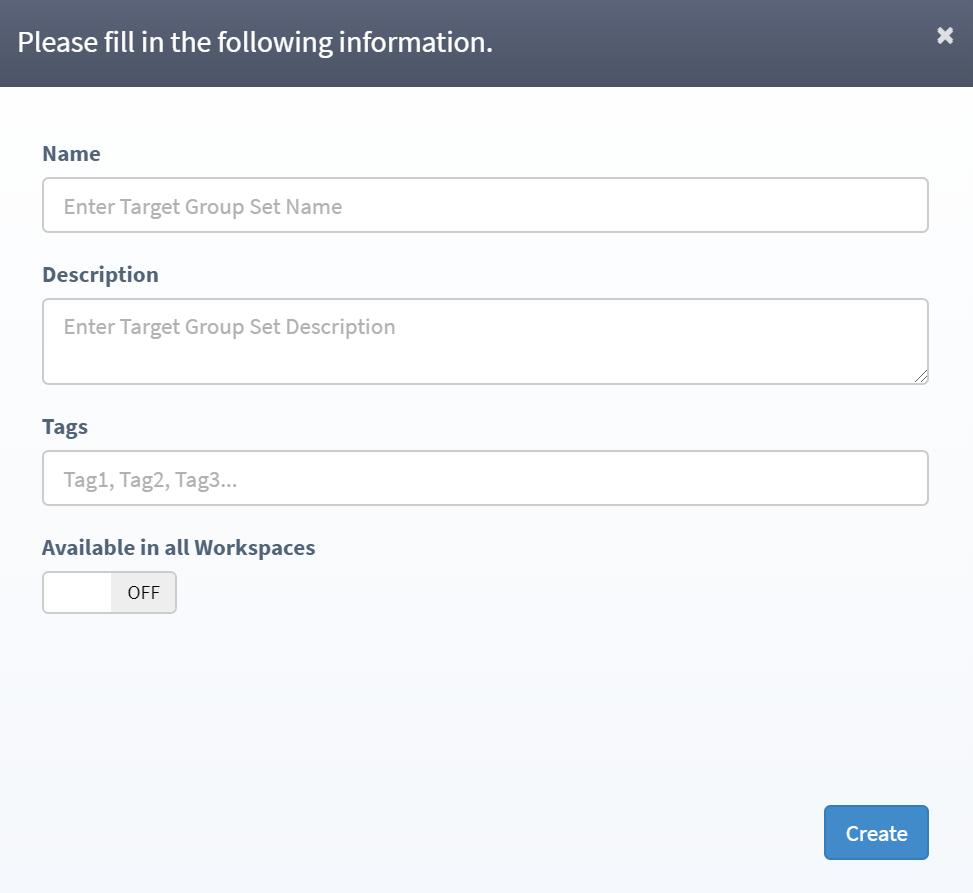This screenshot has width=973, height=893.
Task: Click the resize grip of the Description box
Action: tap(921, 376)
